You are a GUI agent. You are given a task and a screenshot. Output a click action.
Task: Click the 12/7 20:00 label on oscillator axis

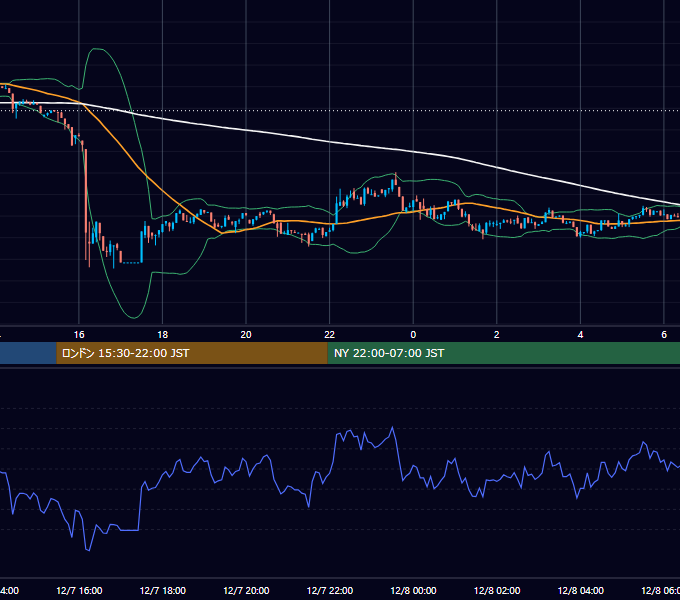[246, 591]
